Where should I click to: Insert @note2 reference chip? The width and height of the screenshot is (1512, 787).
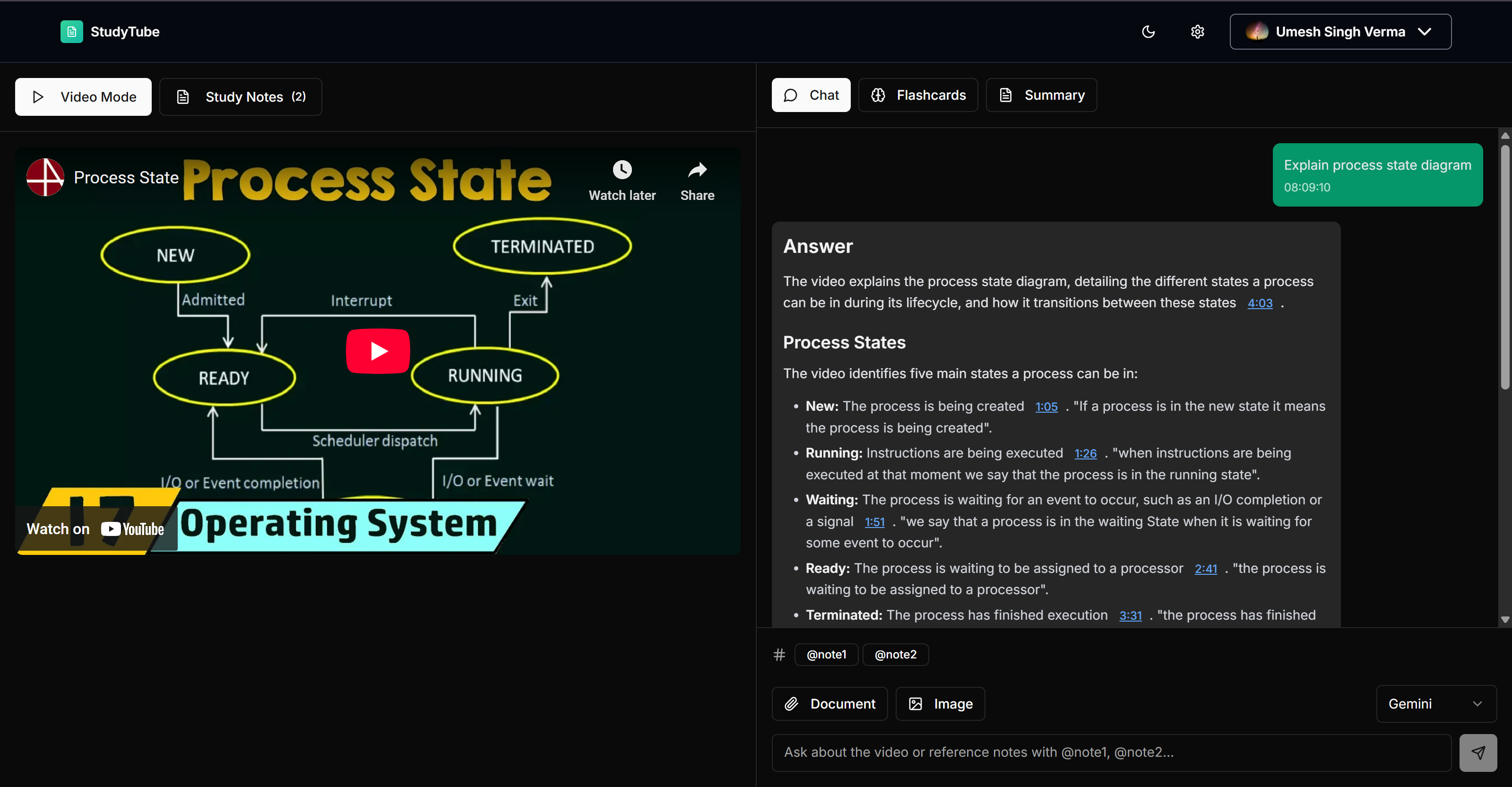click(x=895, y=654)
